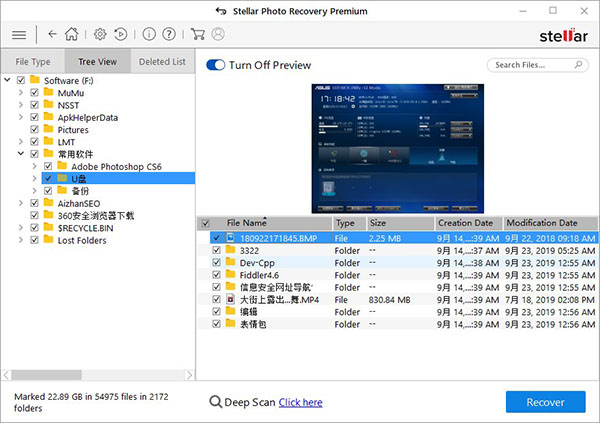The width and height of the screenshot is (600, 423).
Task: Expand the NSST folder in tree
Action: 22,105
